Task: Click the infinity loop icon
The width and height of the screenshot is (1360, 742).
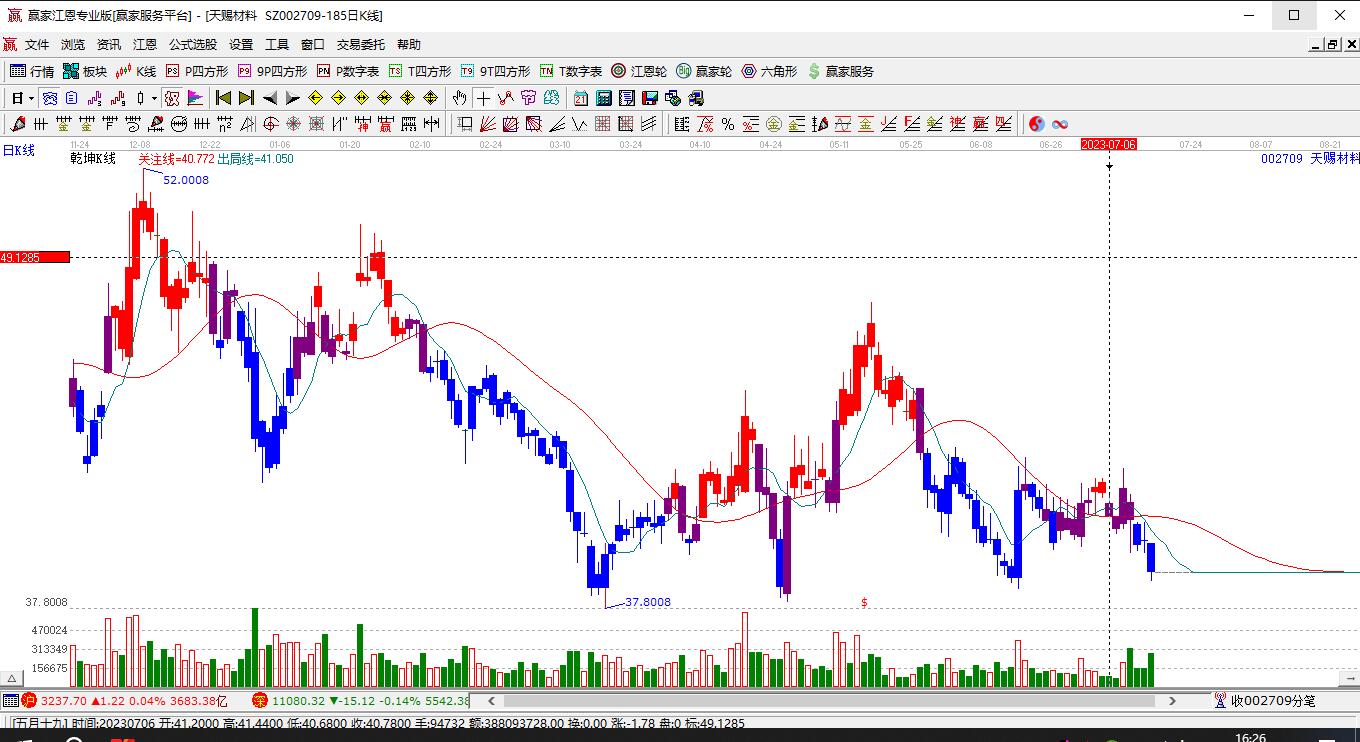Action: (1060, 124)
